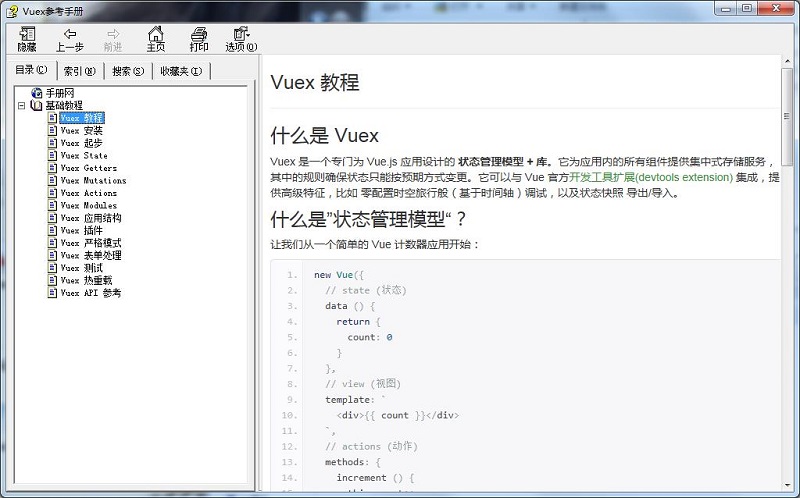Click the content scrollbar up arrow
Screen dimensions: 800x498
787,61
